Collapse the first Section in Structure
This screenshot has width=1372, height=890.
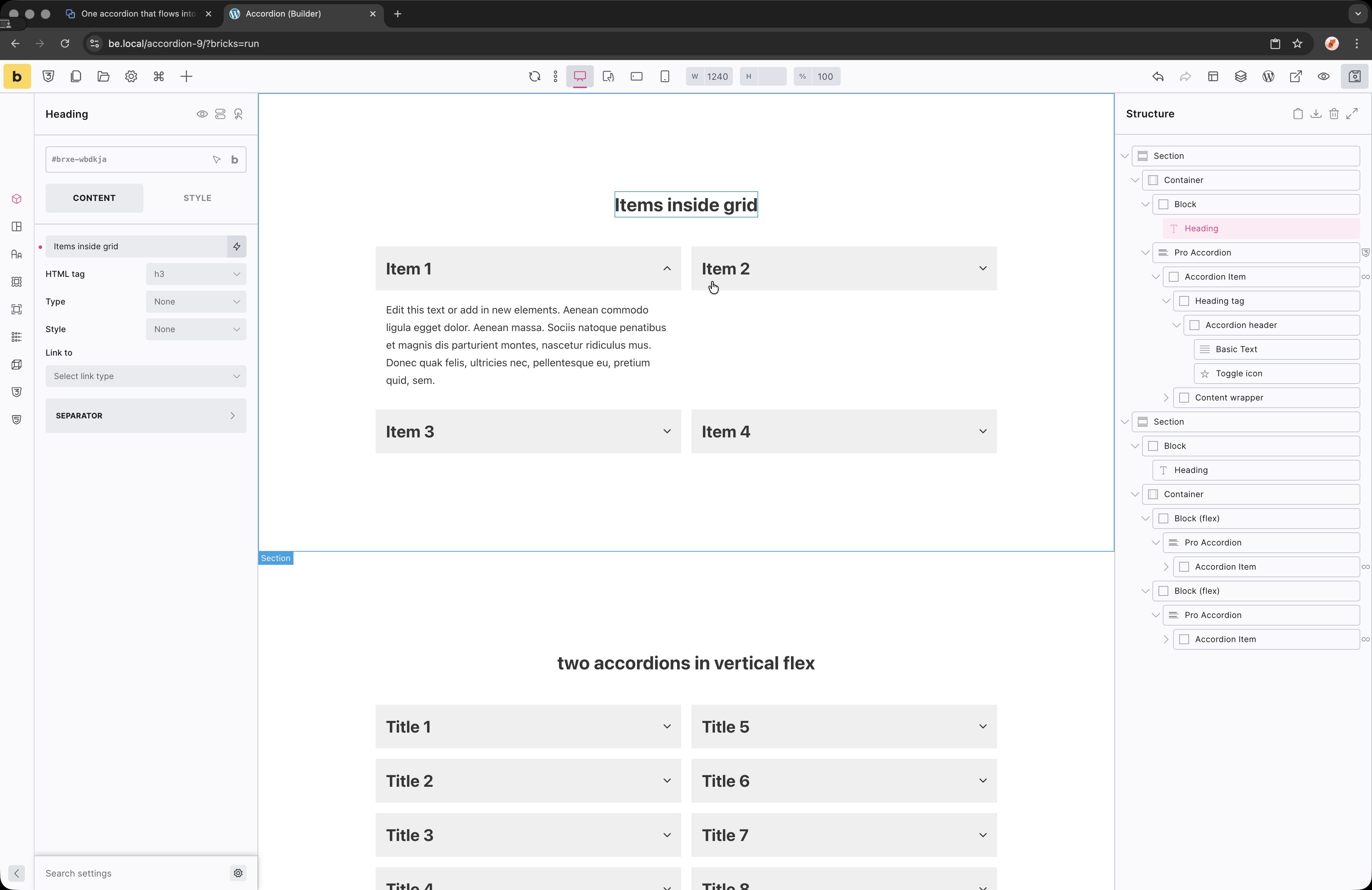coord(1124,156)
